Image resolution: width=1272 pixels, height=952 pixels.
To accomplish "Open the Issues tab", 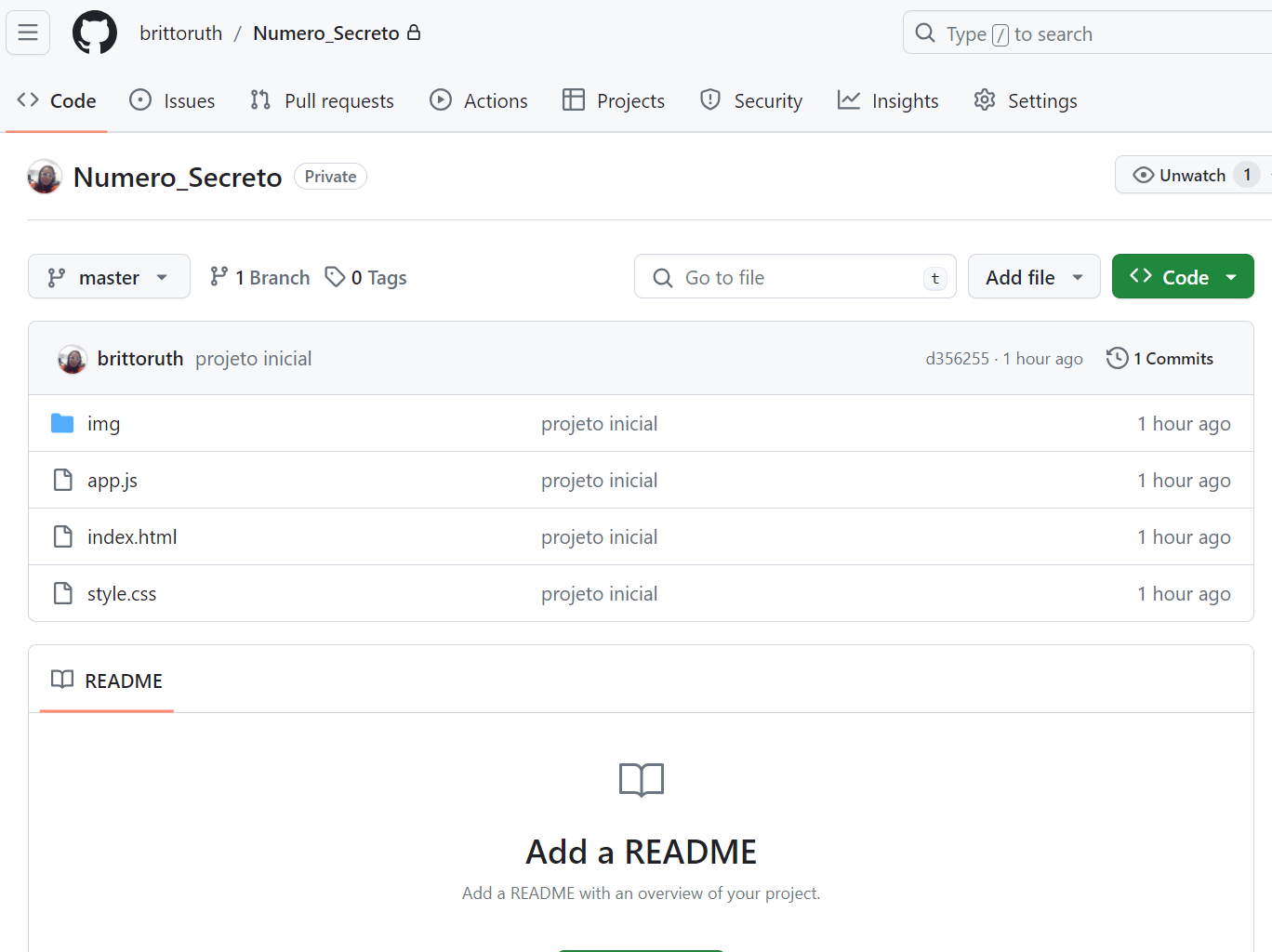I will click(172, 100).
